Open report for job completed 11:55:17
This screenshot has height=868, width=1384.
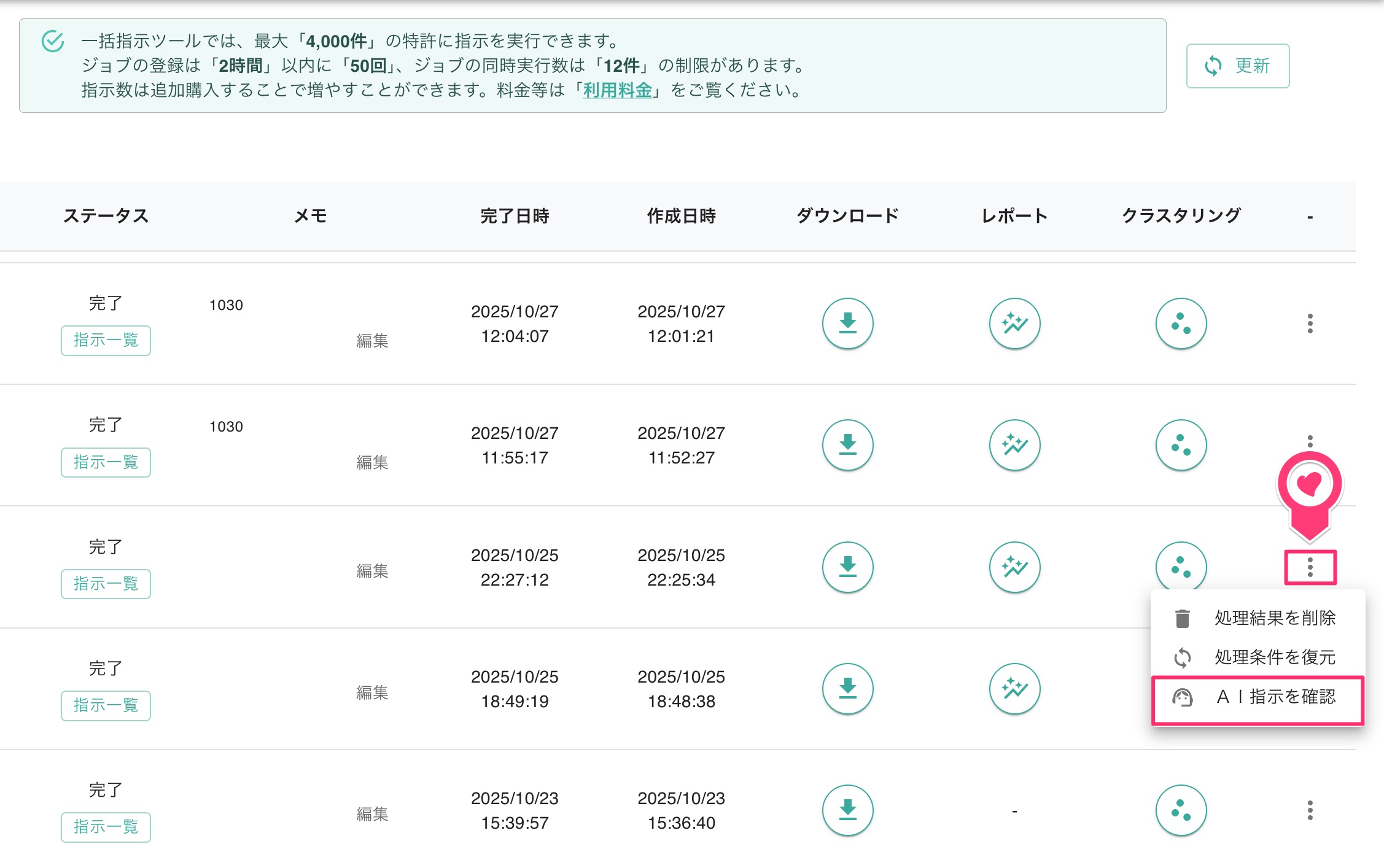(1014, 445)
